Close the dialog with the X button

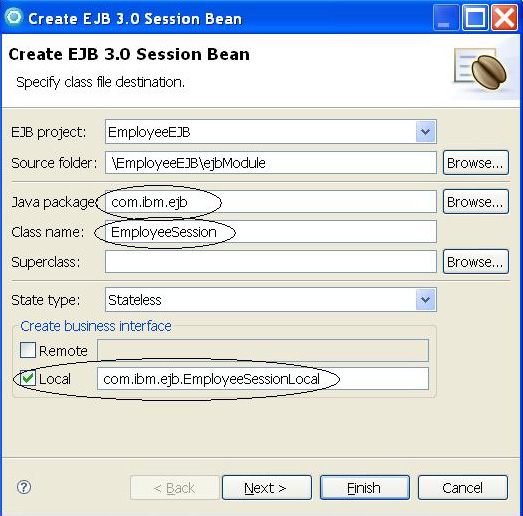(x=505, y=18)
